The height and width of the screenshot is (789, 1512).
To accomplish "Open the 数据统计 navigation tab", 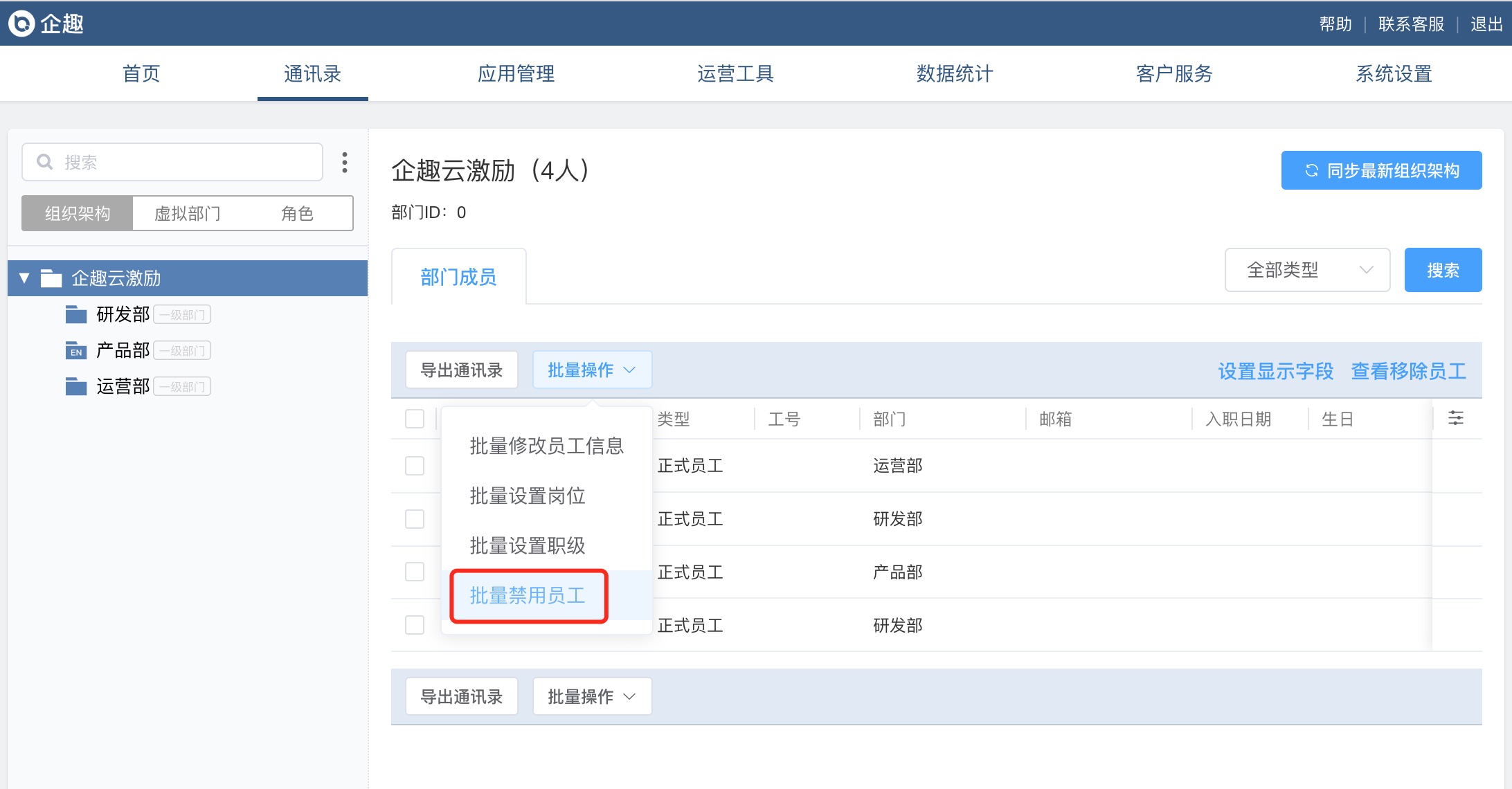I will point(955,73).
